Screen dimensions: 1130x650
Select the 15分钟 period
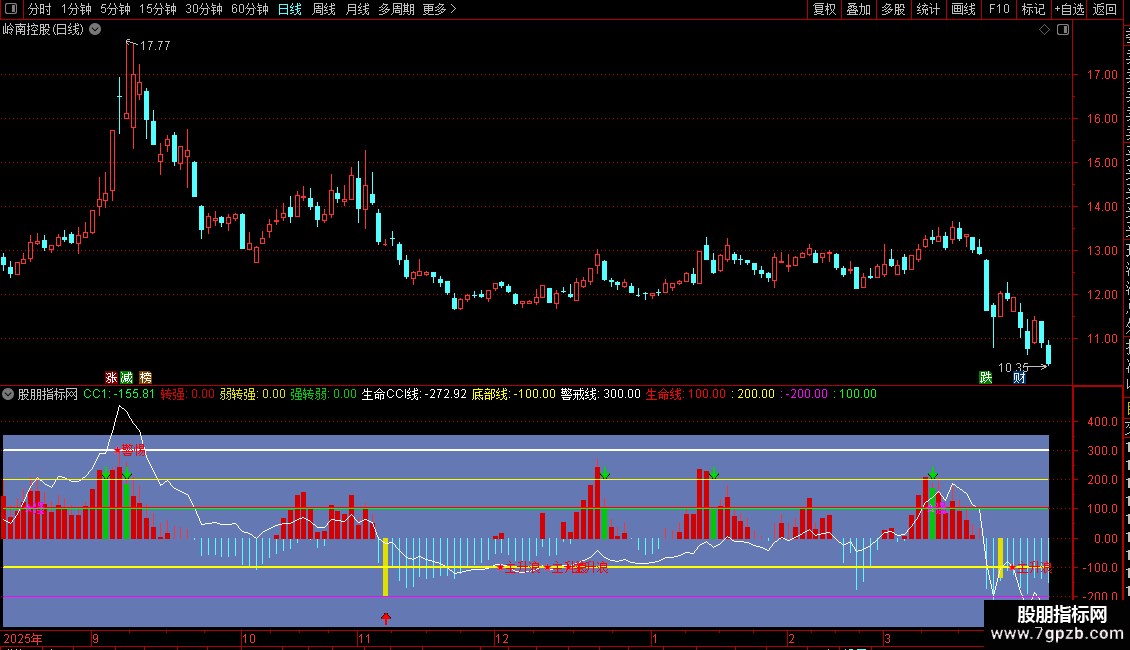click(157, 9)
